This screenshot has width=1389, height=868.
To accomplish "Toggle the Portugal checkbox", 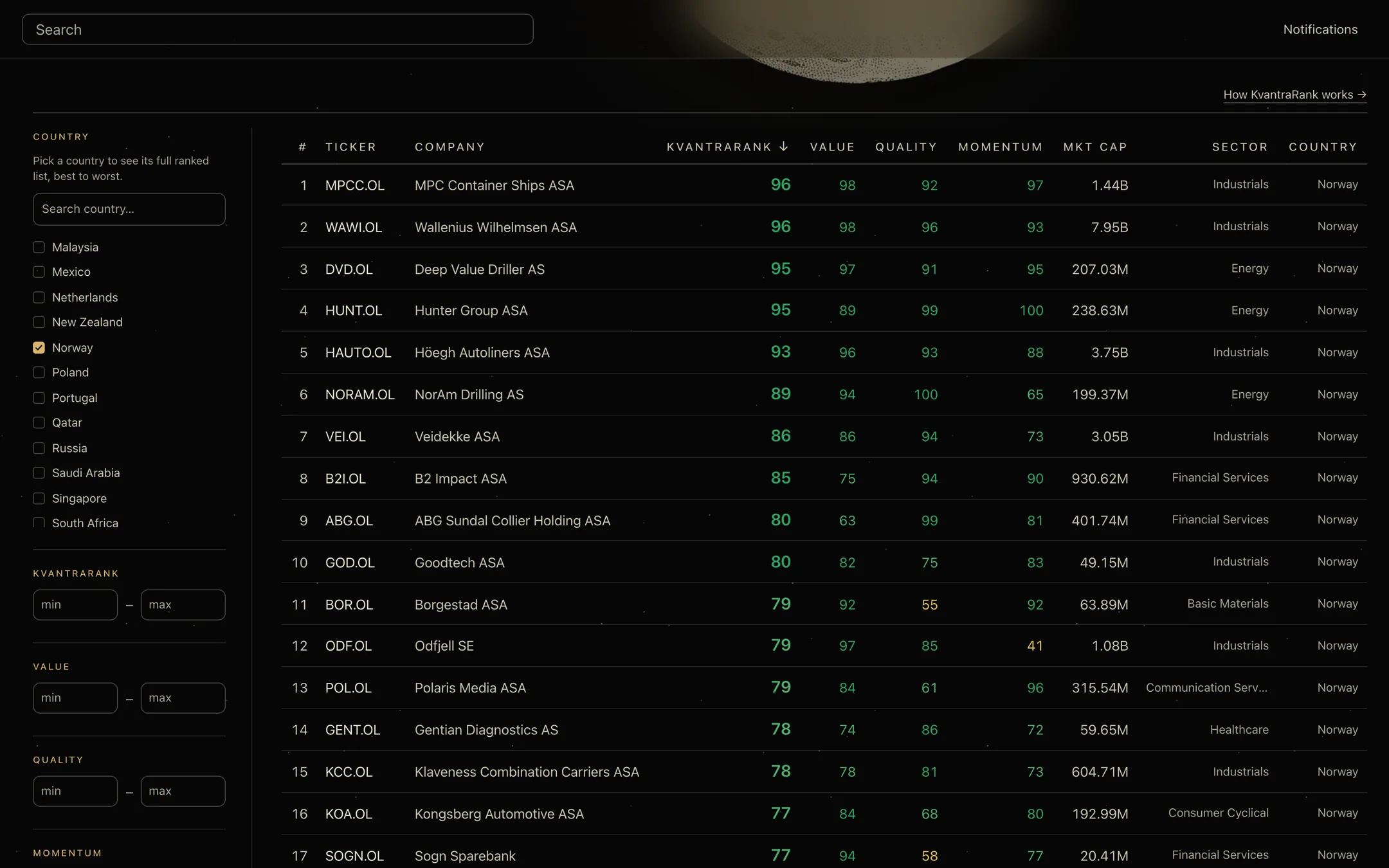I will pyautogui.click(x=39, y=398).
